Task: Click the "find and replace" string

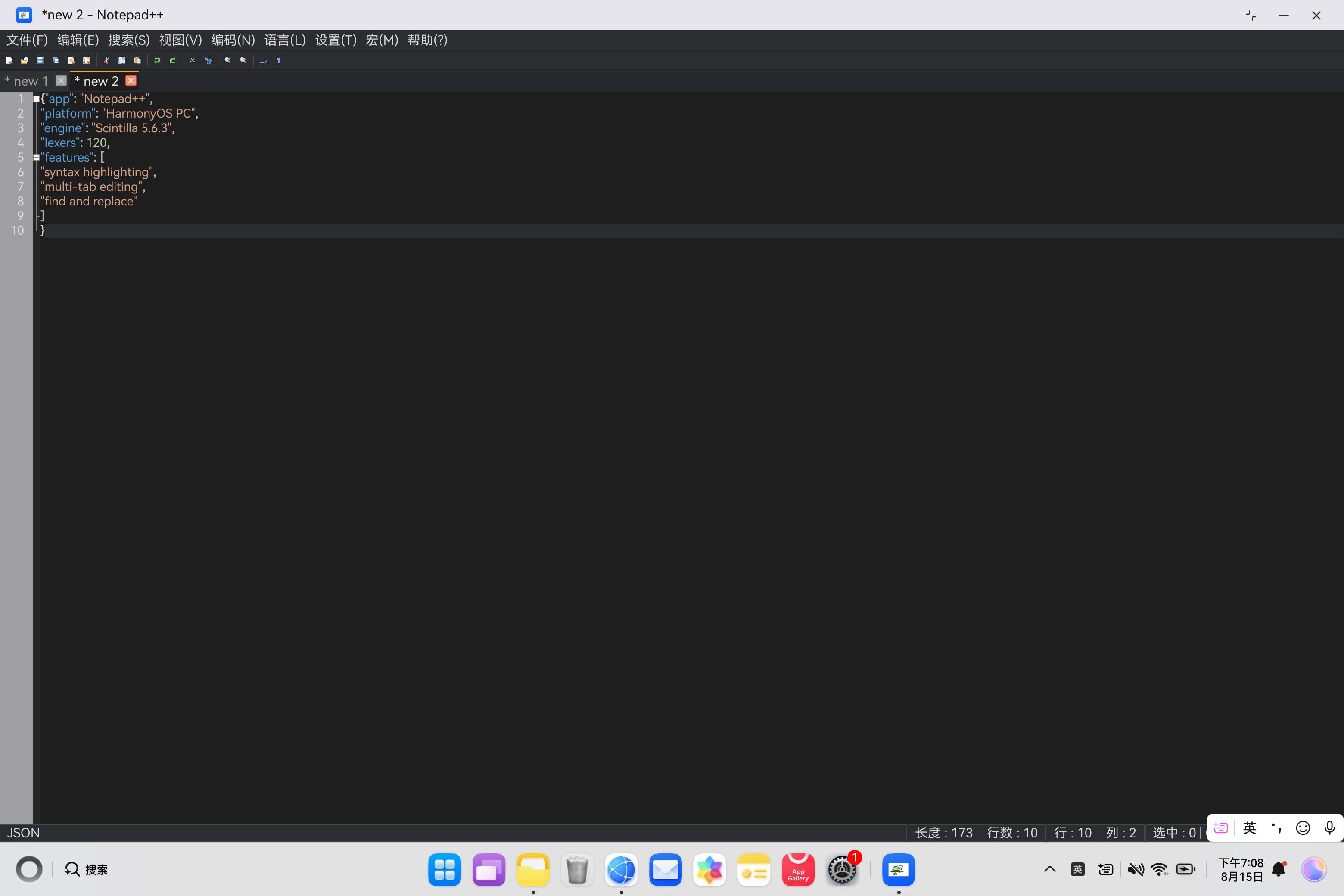Action: click(89, 201)
